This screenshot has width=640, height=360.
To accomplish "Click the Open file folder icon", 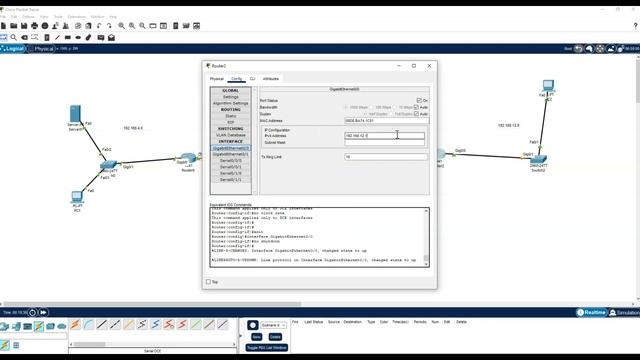I will (x=14, y=26).
